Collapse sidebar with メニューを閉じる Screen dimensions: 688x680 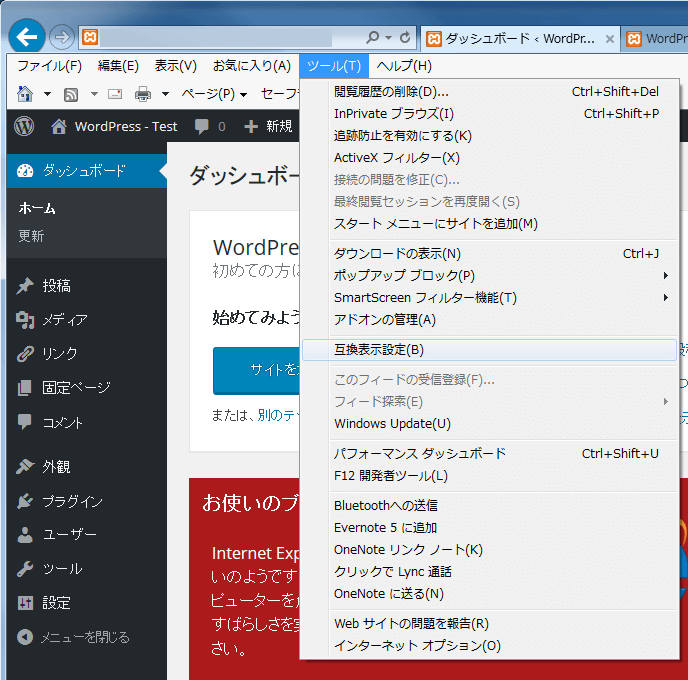84,637
